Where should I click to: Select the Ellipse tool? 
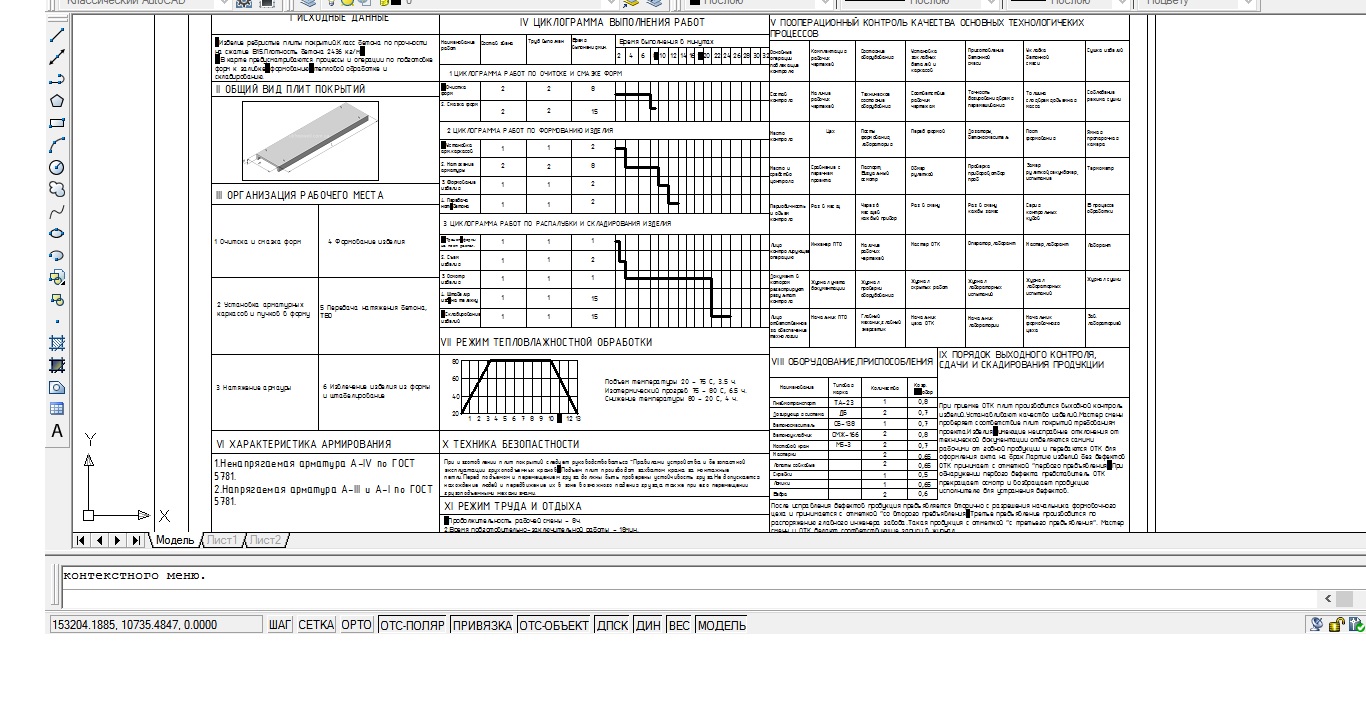[x=57, y=233]
